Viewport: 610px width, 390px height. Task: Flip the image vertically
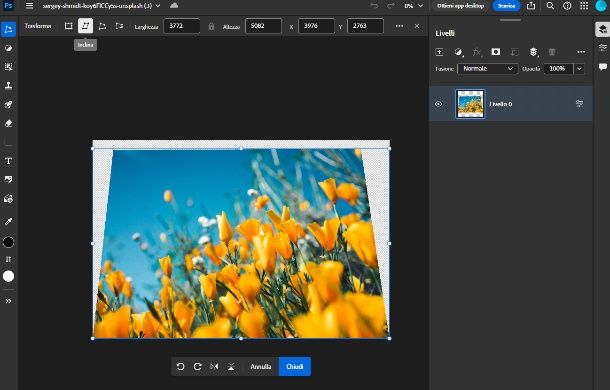coord(231,367)
